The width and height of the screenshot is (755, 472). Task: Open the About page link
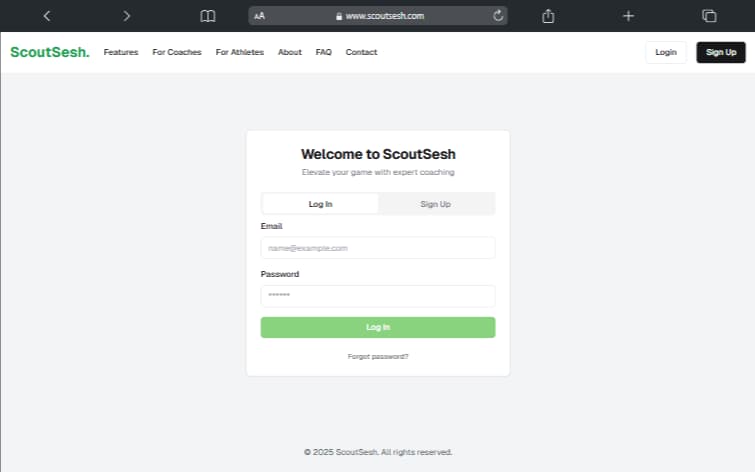(x=290, y=52)
